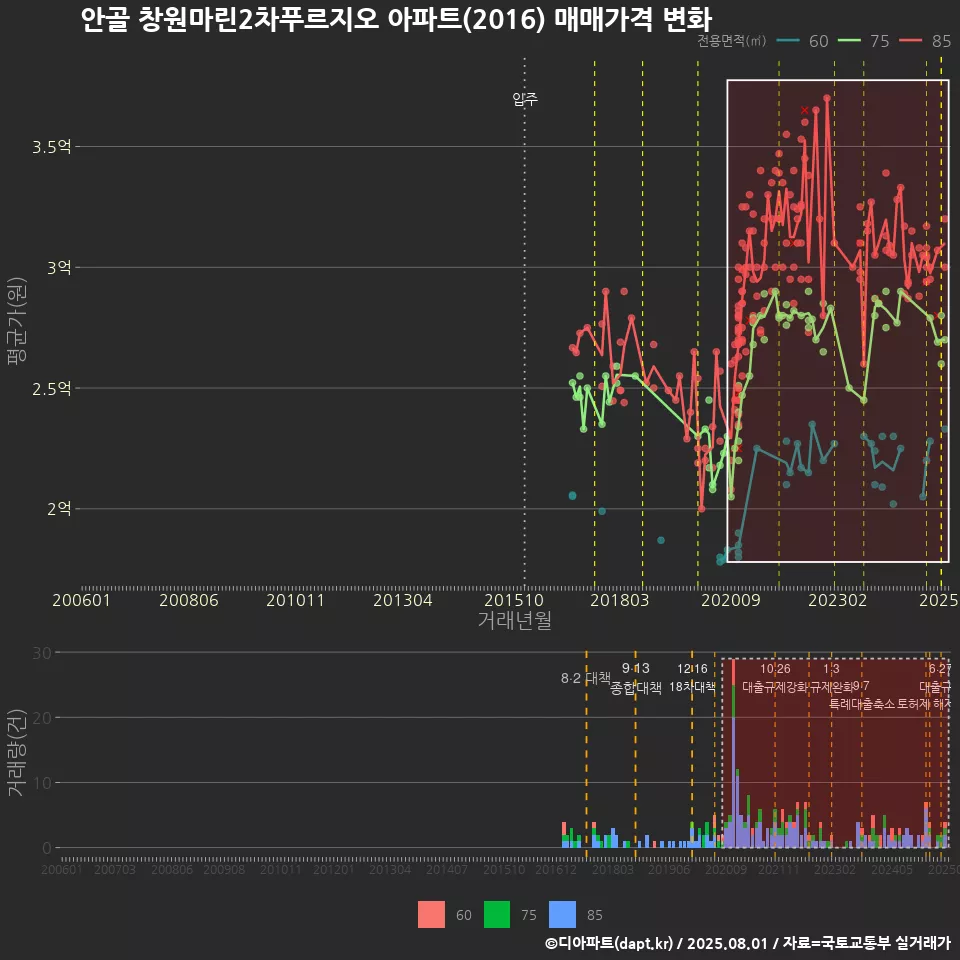Click 201011 on the price chart axis
Screen dimensions: 960x960
[x=295, y=600]
